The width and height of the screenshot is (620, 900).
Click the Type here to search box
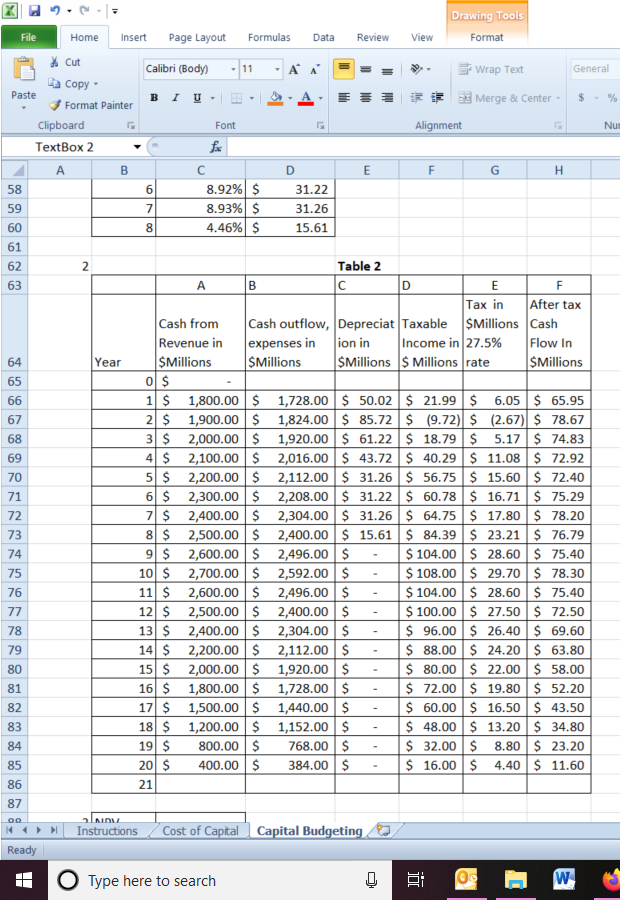[x=220, y=880]
